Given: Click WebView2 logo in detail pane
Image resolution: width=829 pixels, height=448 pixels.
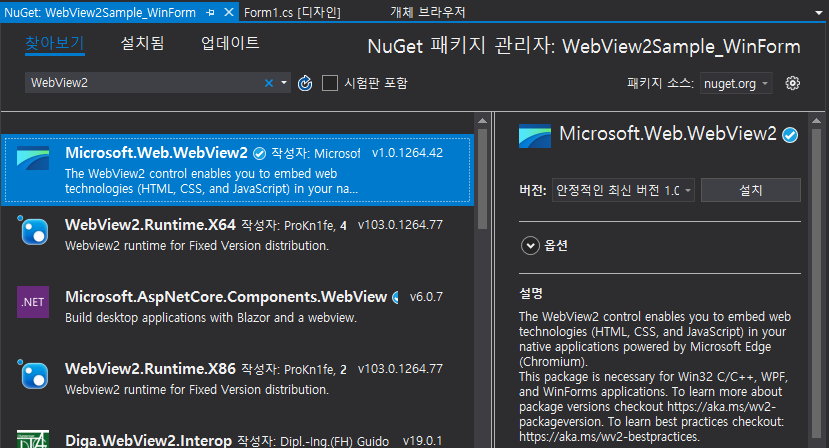Looking at the screenshot, I should pyautogui.click(x=535, y=136).
